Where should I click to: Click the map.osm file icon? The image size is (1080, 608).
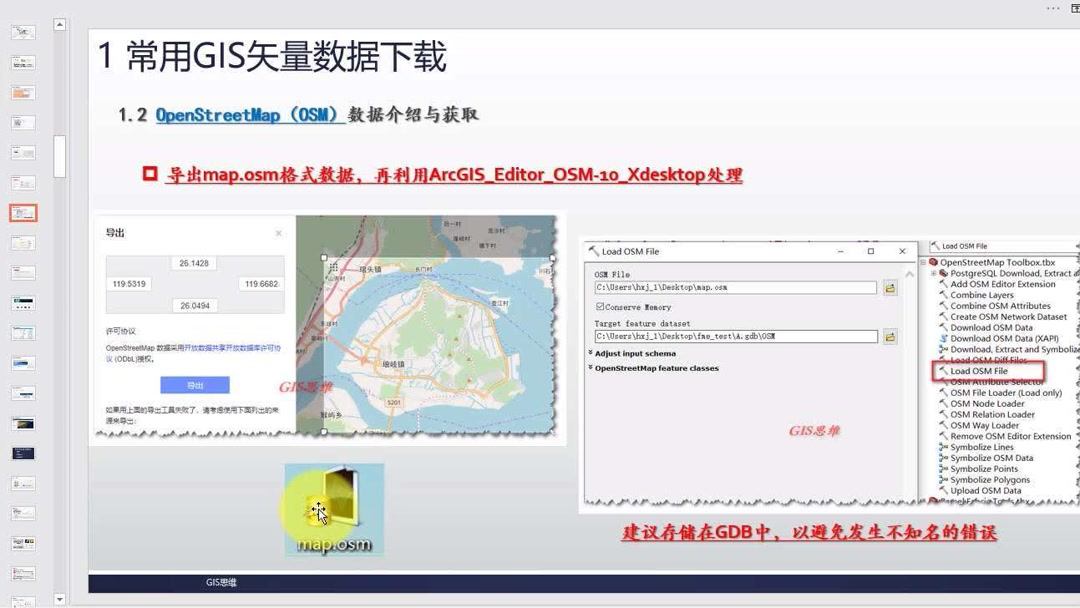(333, 505)
